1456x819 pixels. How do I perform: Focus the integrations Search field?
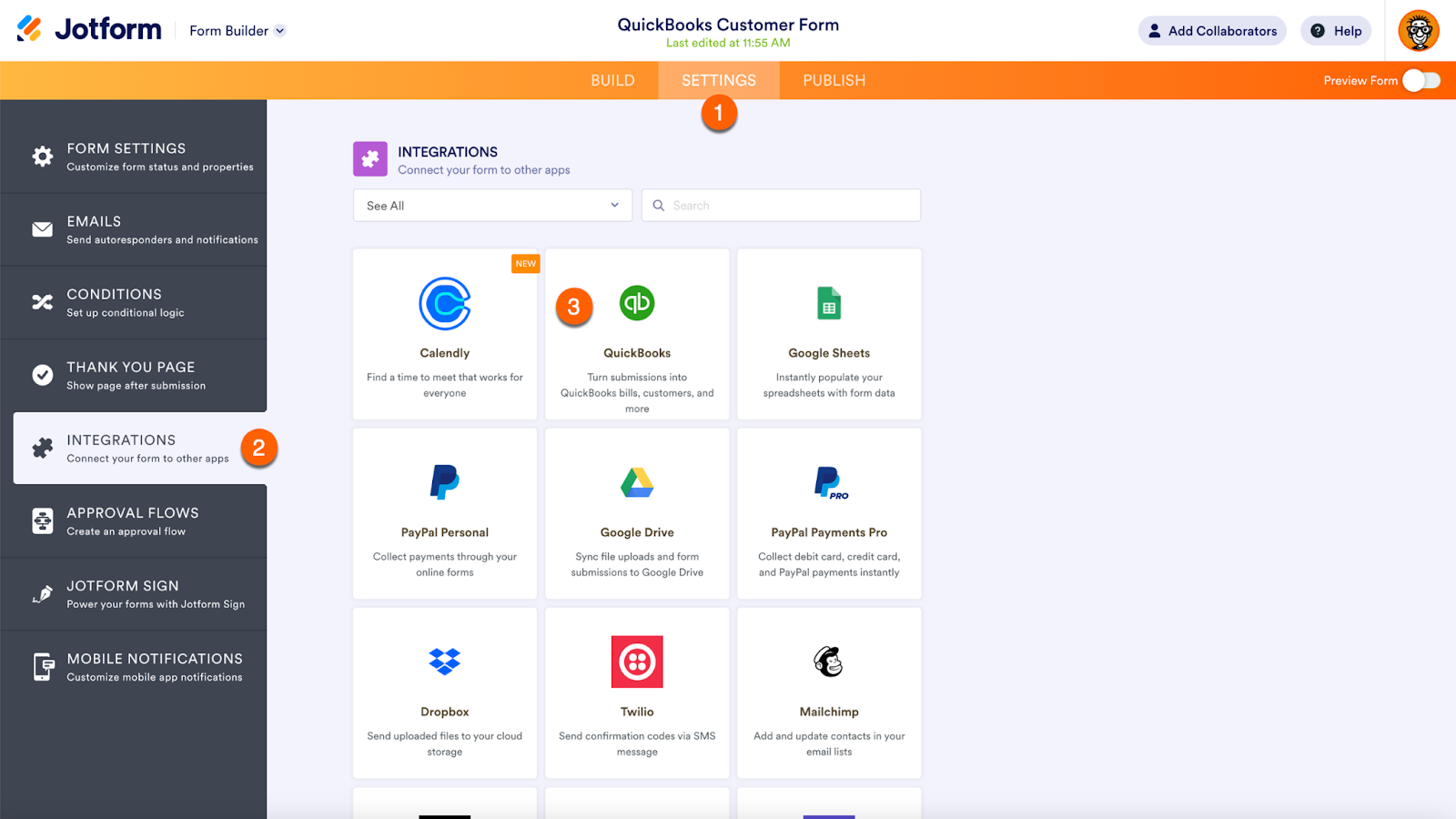point(781,206)
